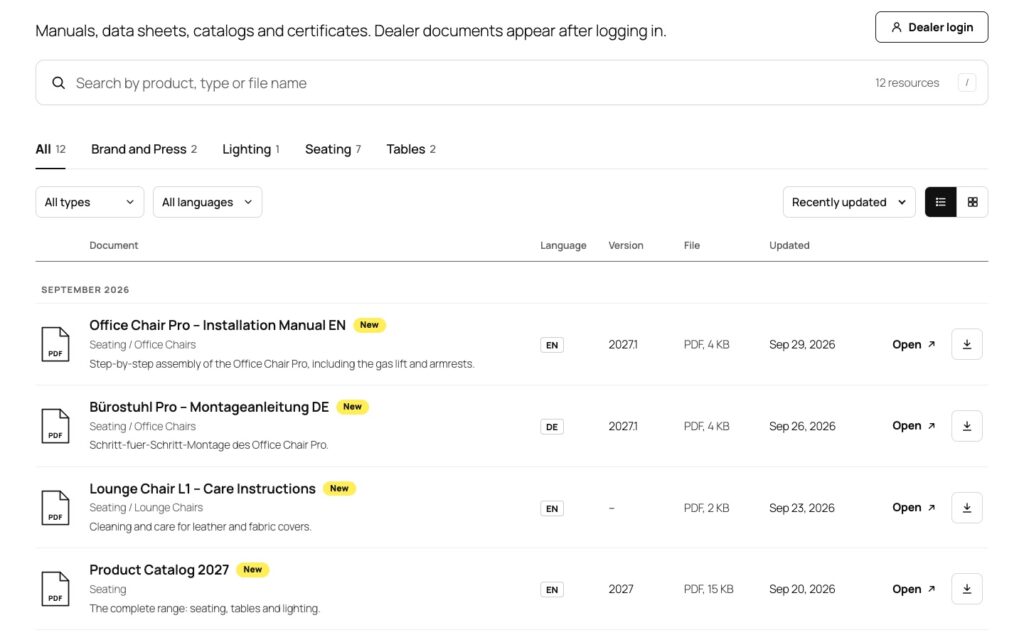Image resolution: width=1024 pixels, height=640 pixels.
Task: Download Office Chair Pro Installation Manual
Action: pos(967,344)
